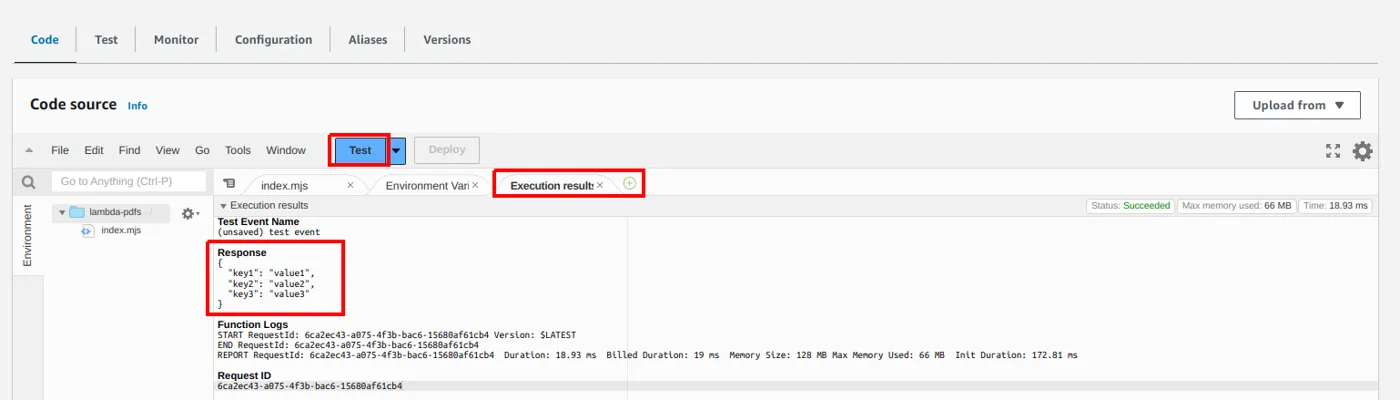Viewport: 1400px width, 400px height.
Task: Click the index.mjs file icon in the tree
Action: tap(87, 230)
